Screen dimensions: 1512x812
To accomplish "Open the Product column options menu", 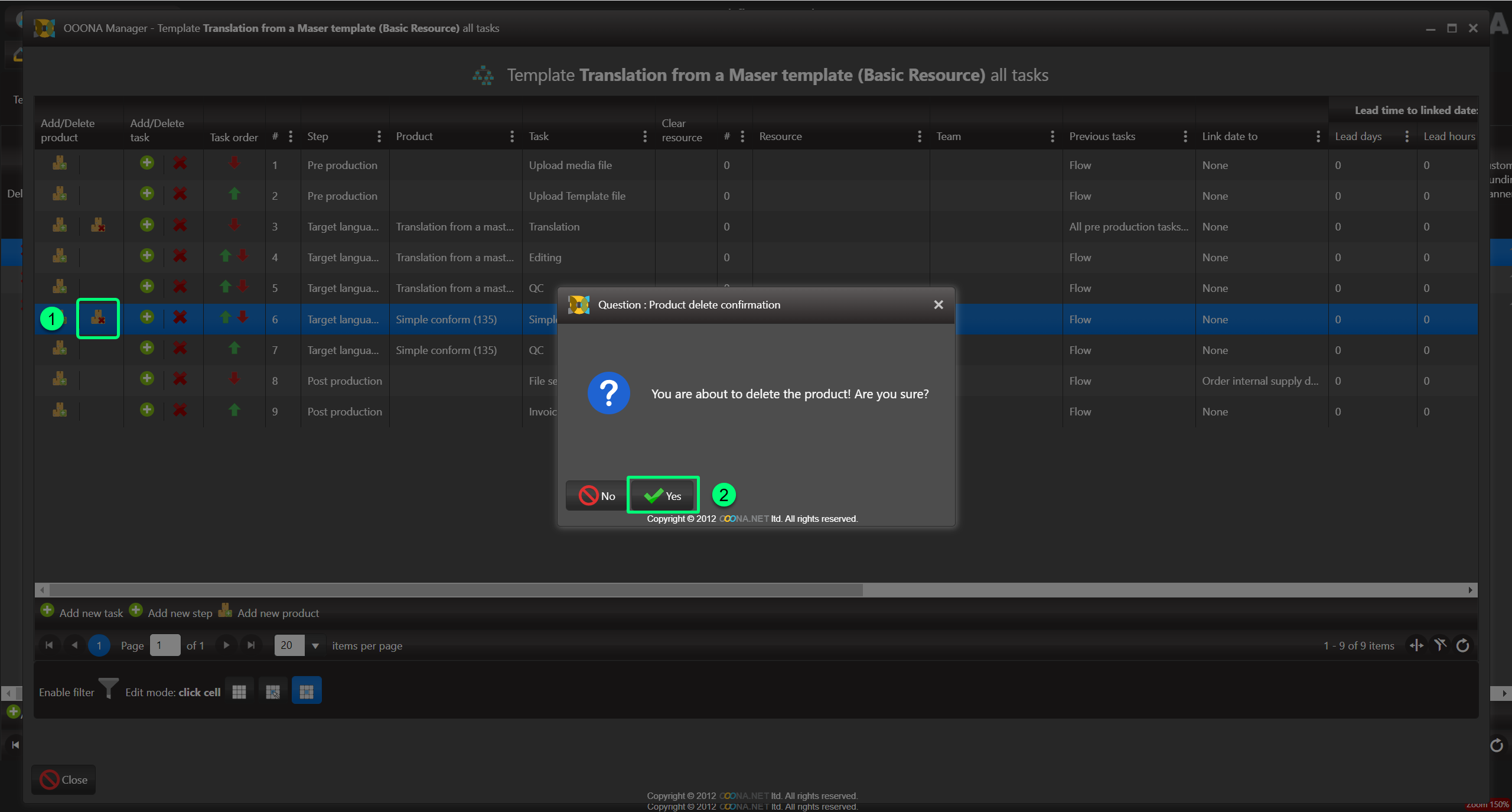I will [511, 137].
